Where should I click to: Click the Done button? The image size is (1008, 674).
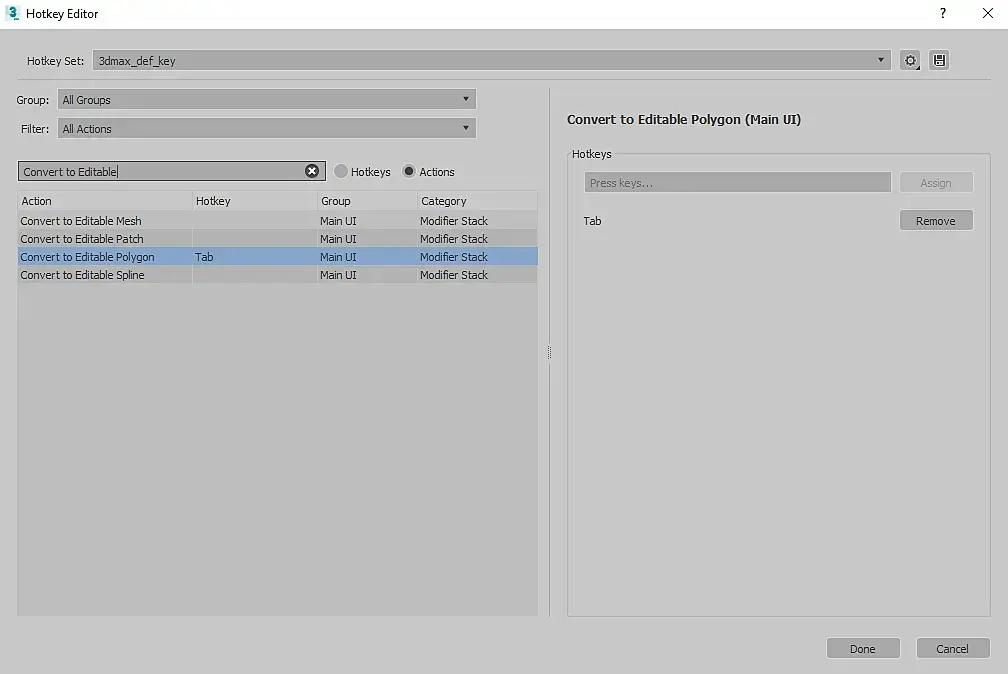pyautogui.click(x=863, y=648)
